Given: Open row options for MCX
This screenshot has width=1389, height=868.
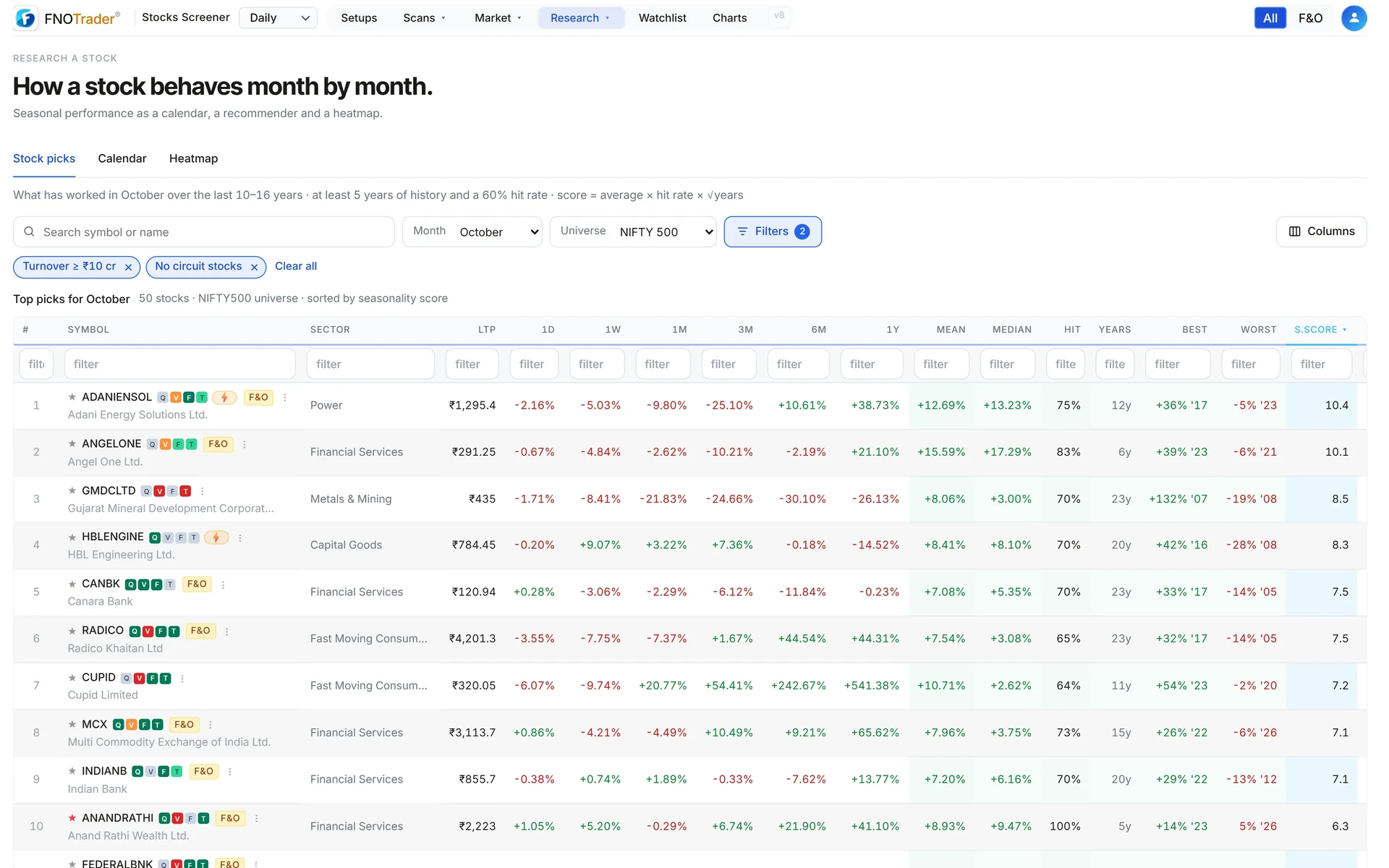Looking at the screenshot, I should tap(211, 725).
